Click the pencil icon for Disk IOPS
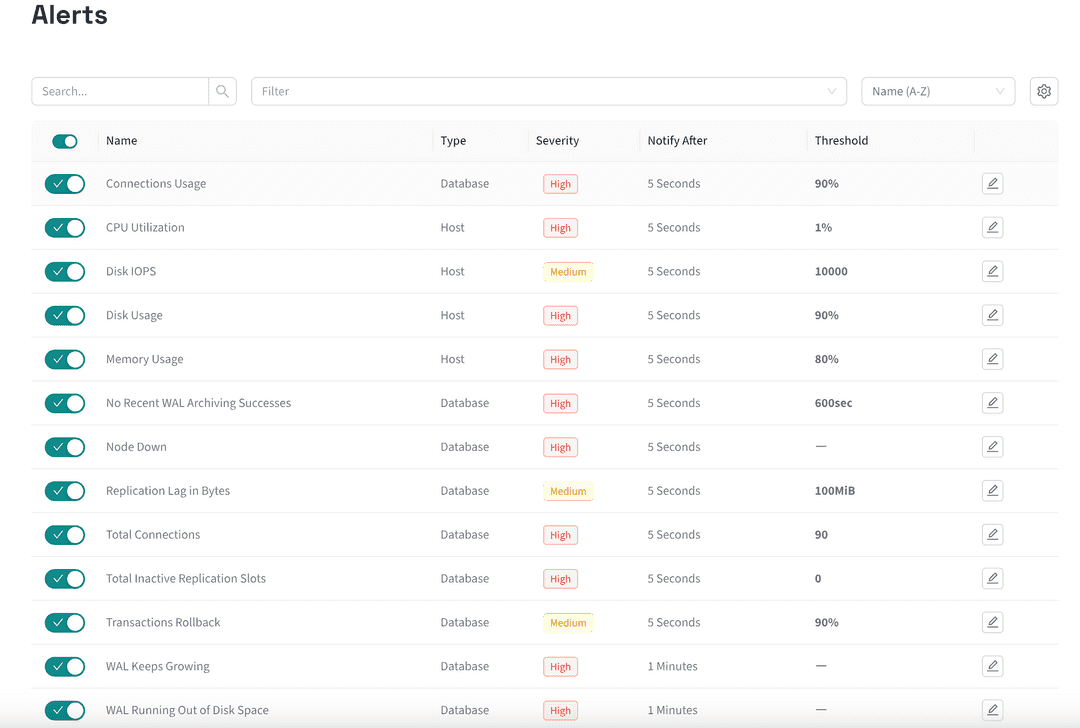Viewport: 1080px width, 728px height. coord(992,271)
